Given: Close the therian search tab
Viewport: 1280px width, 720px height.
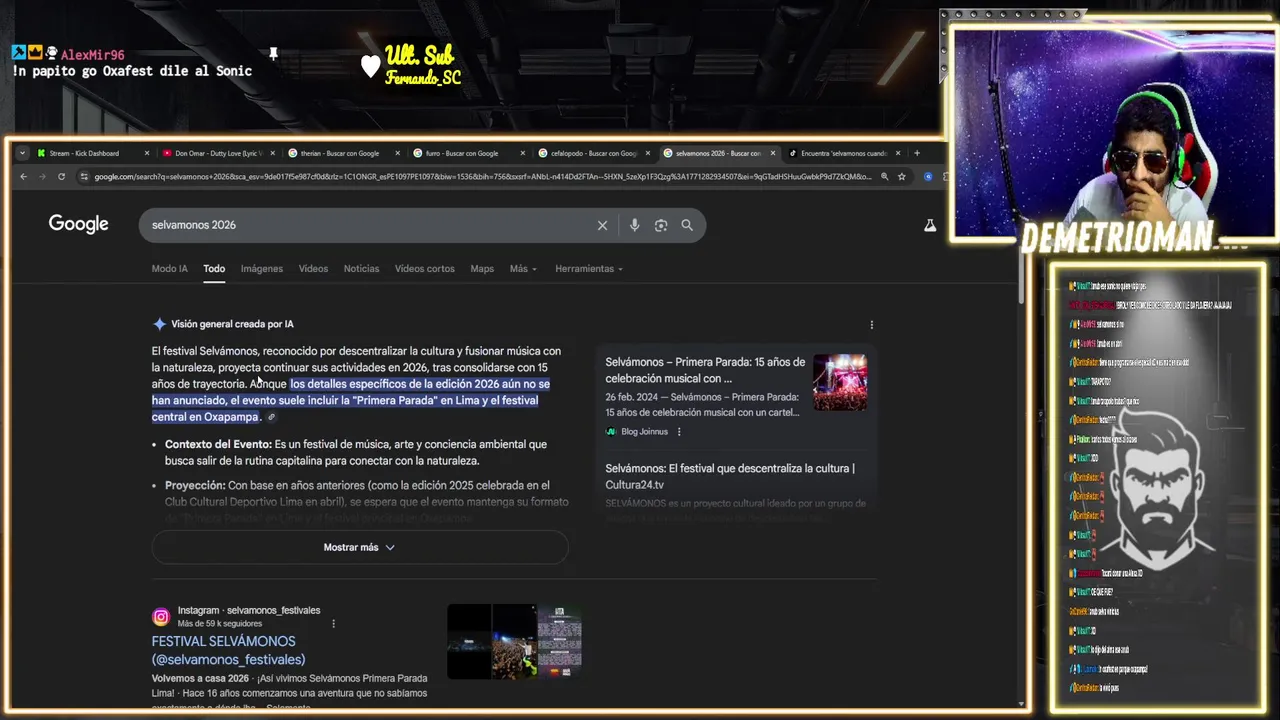Looking at the screenshot, I should tap(397, 153).
